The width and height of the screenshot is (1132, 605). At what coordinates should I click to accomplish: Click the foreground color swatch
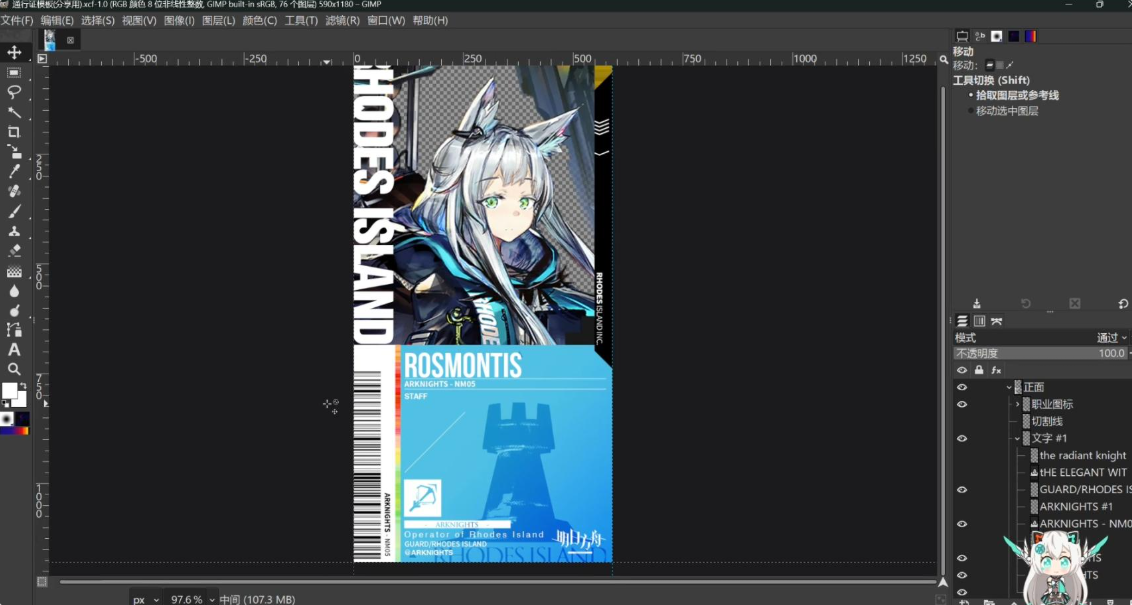9,391
